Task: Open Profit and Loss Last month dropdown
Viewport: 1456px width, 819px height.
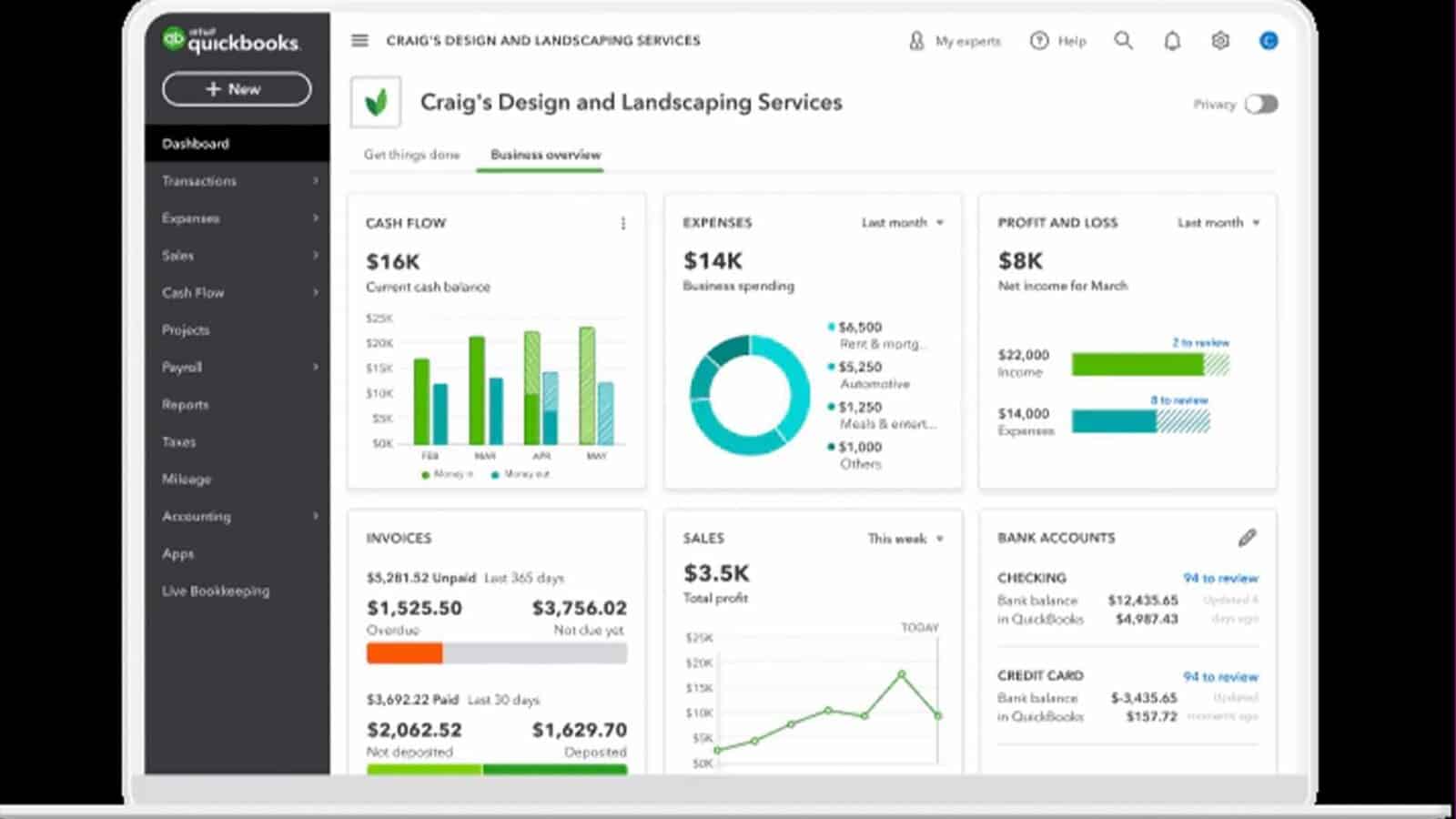Action: tap(1218, 223)
